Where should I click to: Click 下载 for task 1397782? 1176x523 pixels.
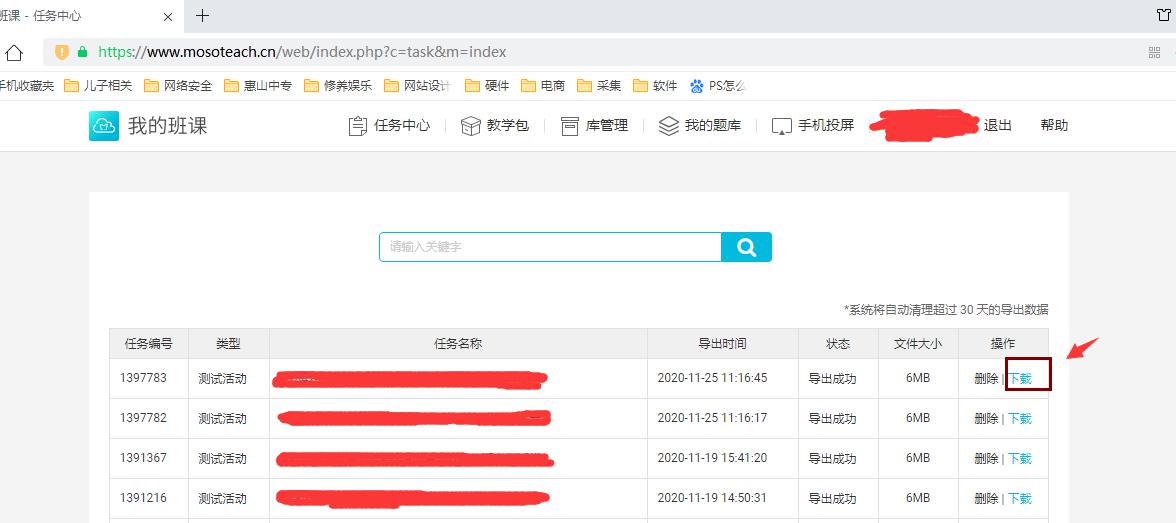(1019, 418)
